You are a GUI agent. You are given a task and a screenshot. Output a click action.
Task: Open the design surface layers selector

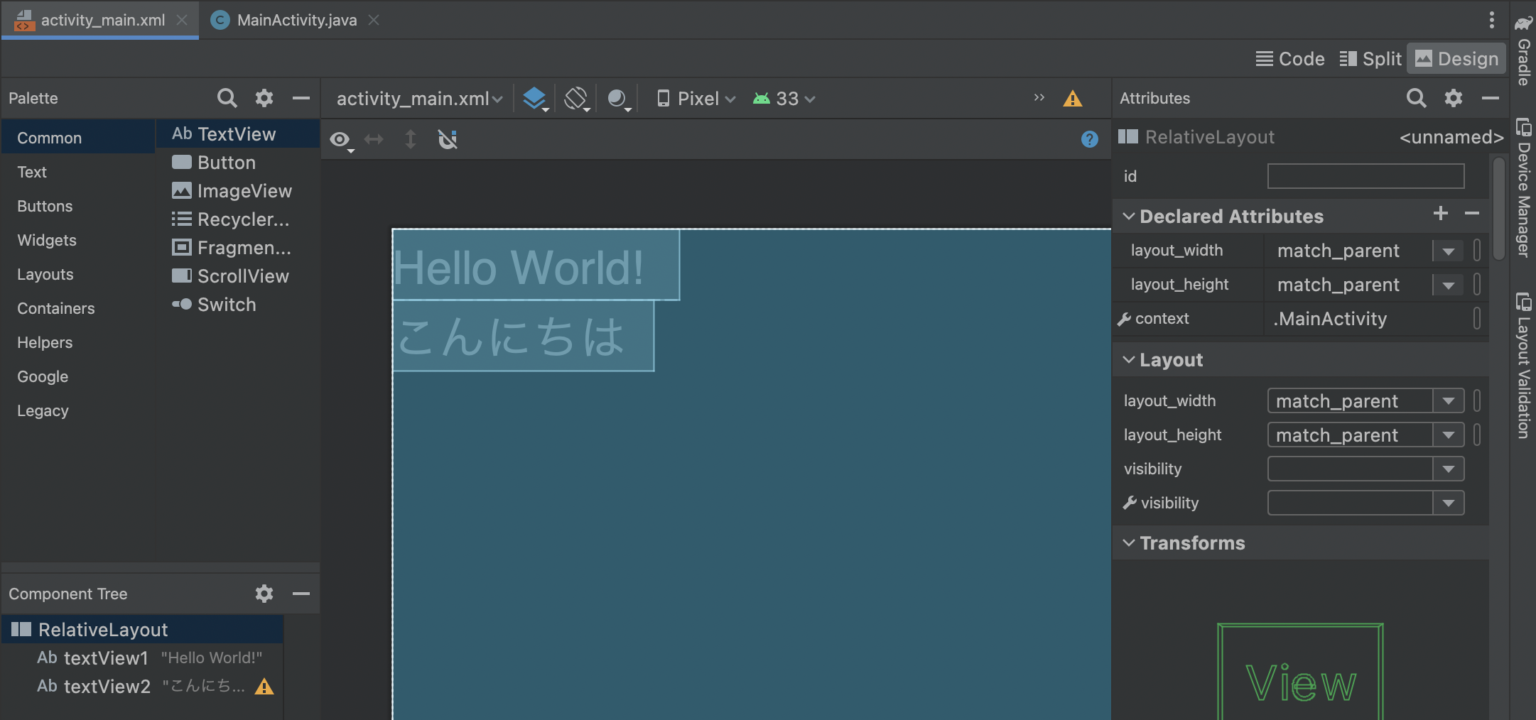pyautogui.click(x=535, y=98)
